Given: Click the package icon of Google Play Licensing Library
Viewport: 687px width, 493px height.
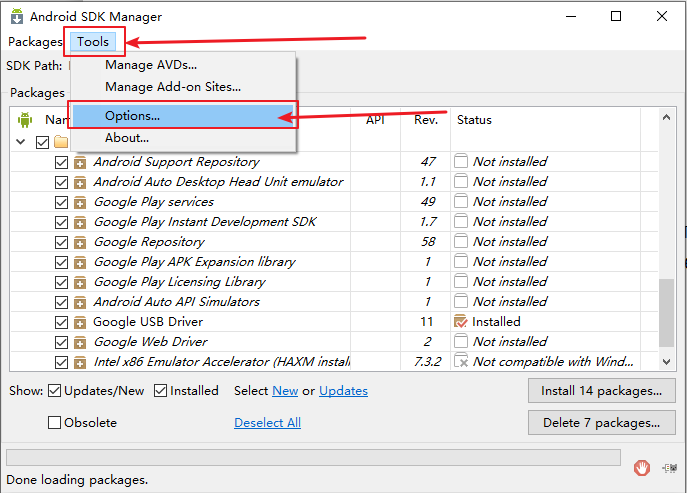Looking at the screenshot, I should pyautogui.click(x=80, y=282).
